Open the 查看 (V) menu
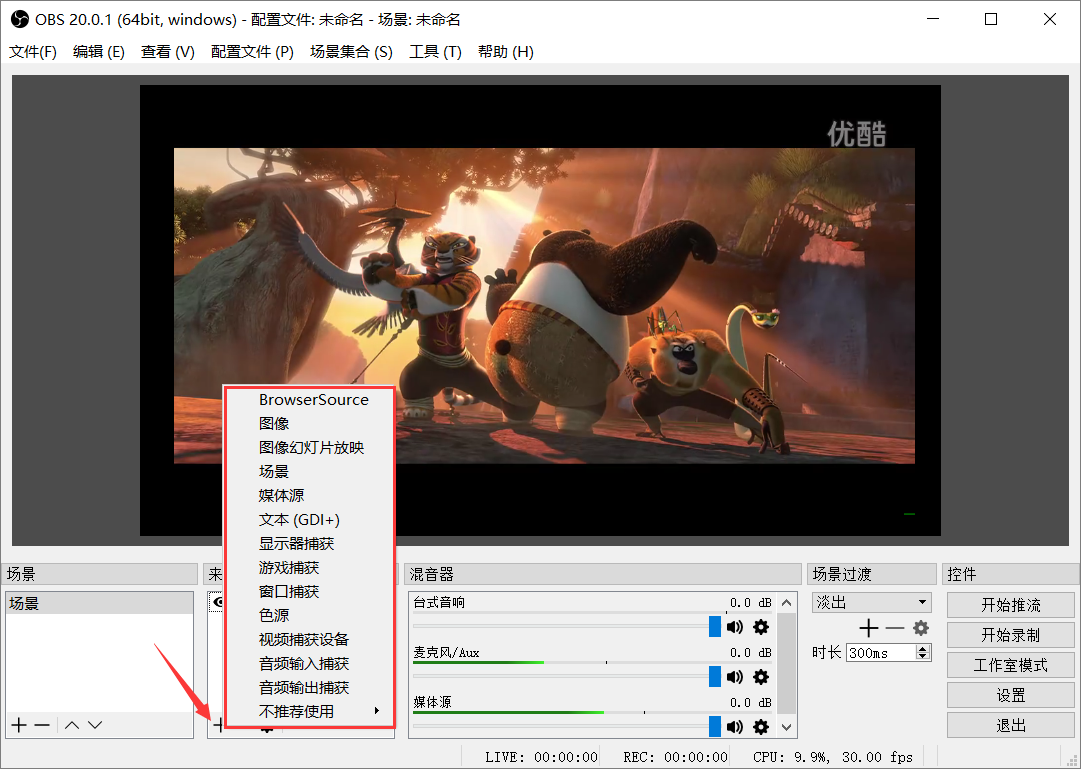 (168, 52)
